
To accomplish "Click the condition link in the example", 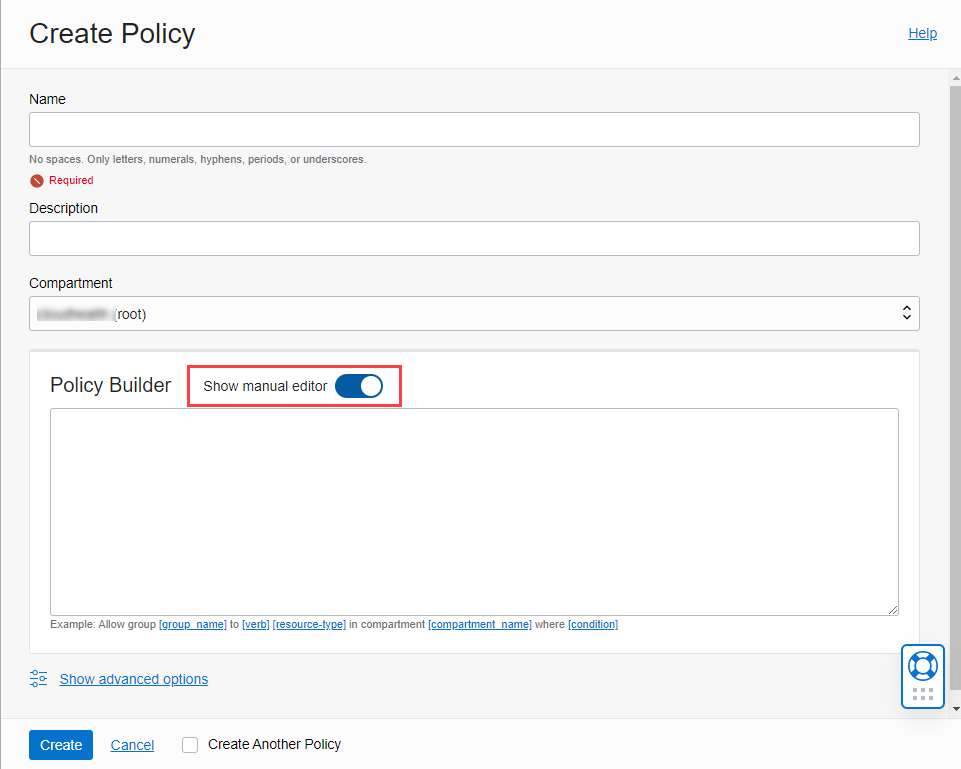I will click(x=592, y=624).
